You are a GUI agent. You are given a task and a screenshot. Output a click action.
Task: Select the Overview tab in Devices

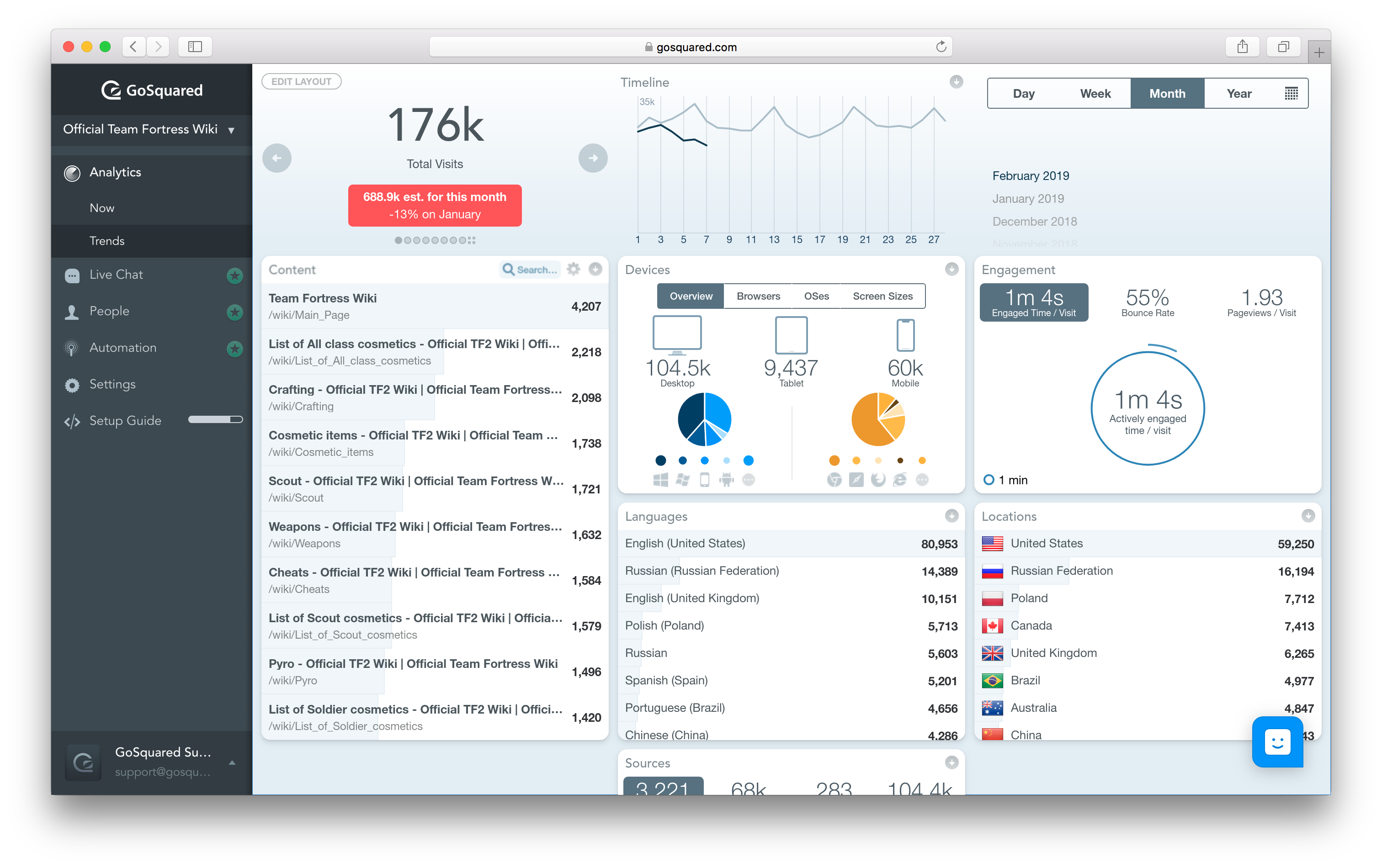[x=691, y=295]
